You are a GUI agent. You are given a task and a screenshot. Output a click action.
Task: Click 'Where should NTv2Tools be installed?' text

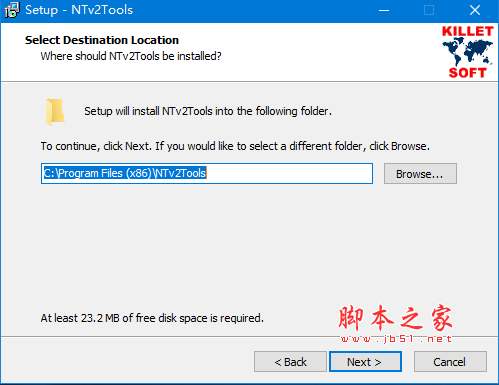click(131, 56)
